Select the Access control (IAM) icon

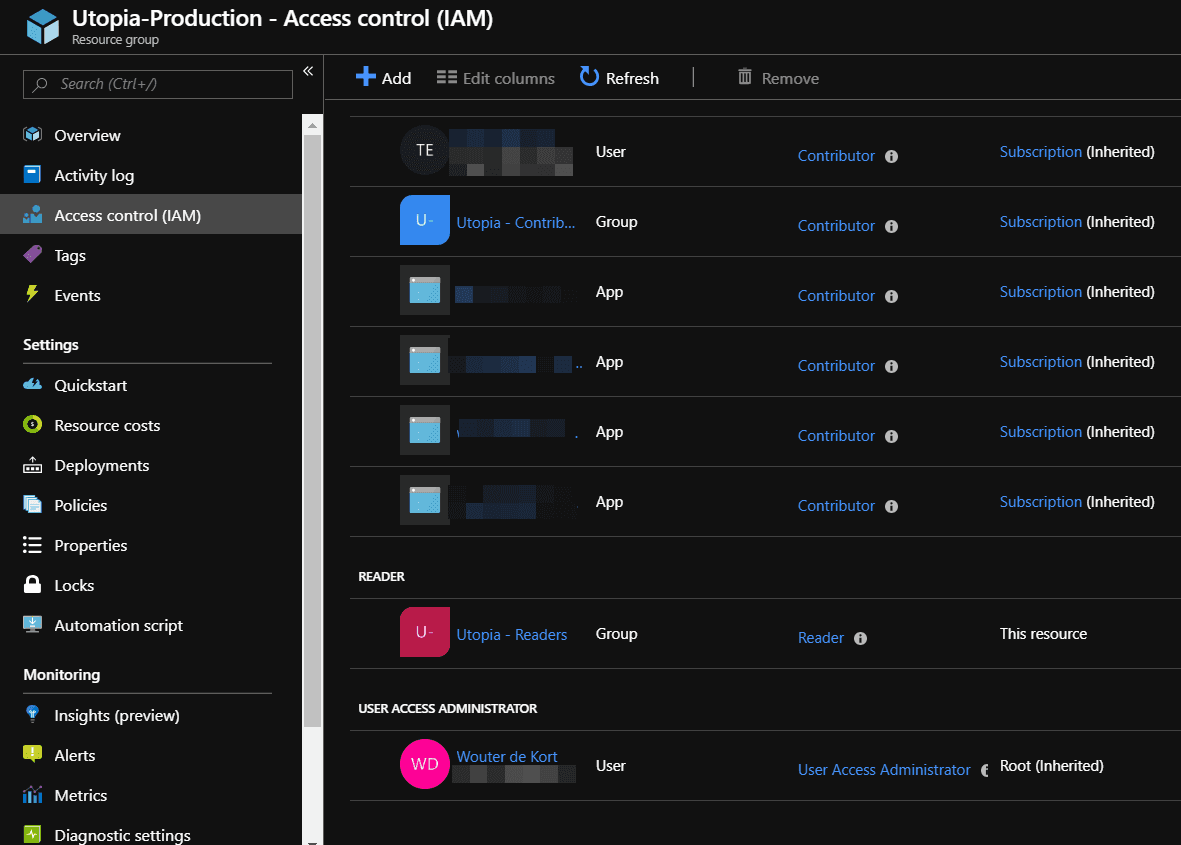coord(32,215)
